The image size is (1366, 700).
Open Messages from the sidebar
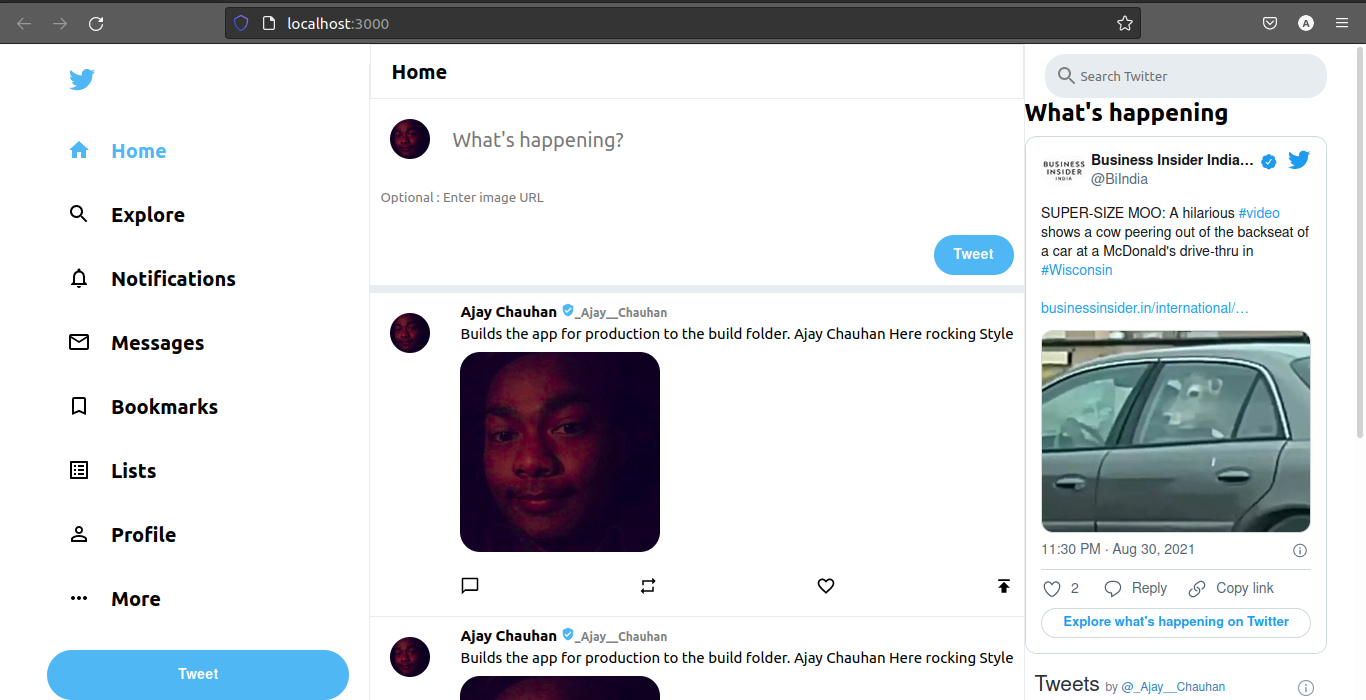coord(136,343)
